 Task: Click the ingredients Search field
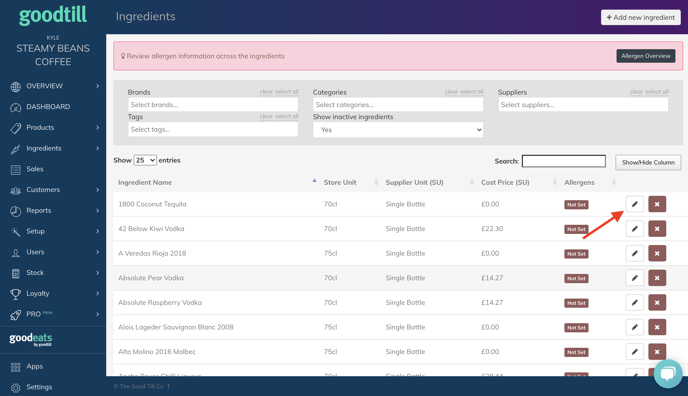pos(563,161)
